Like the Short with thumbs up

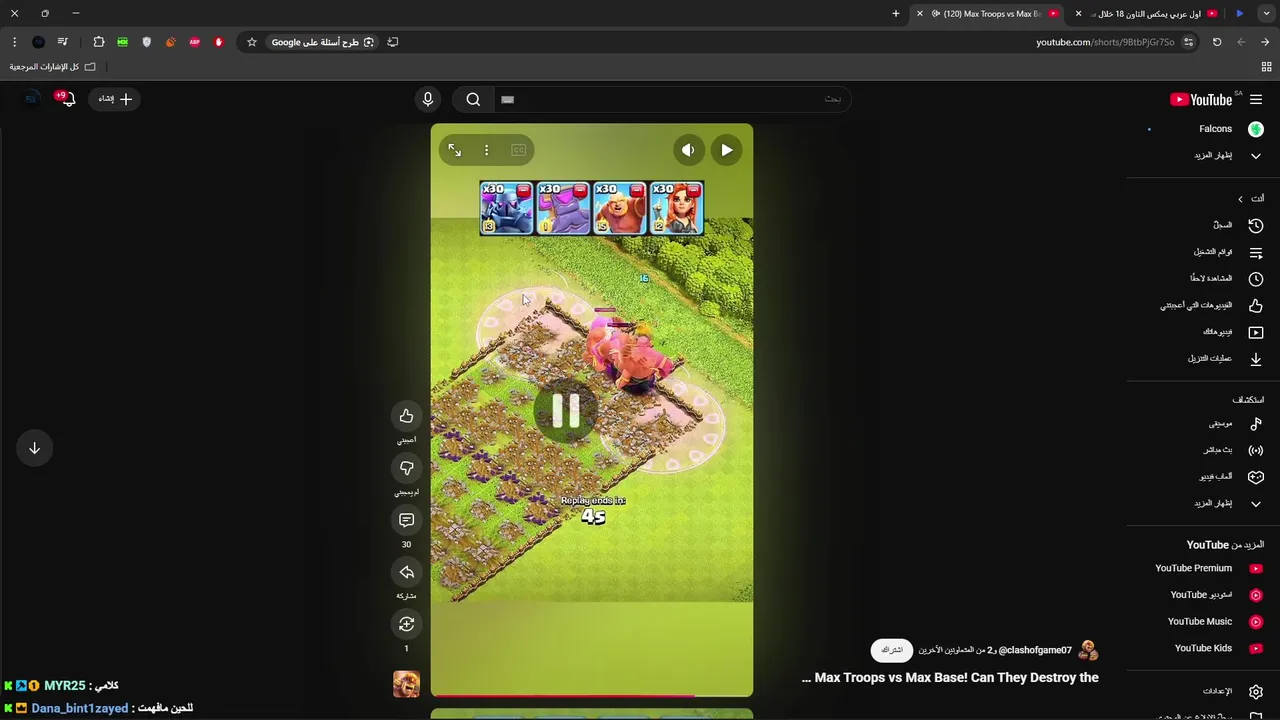[x=406, y=416]
